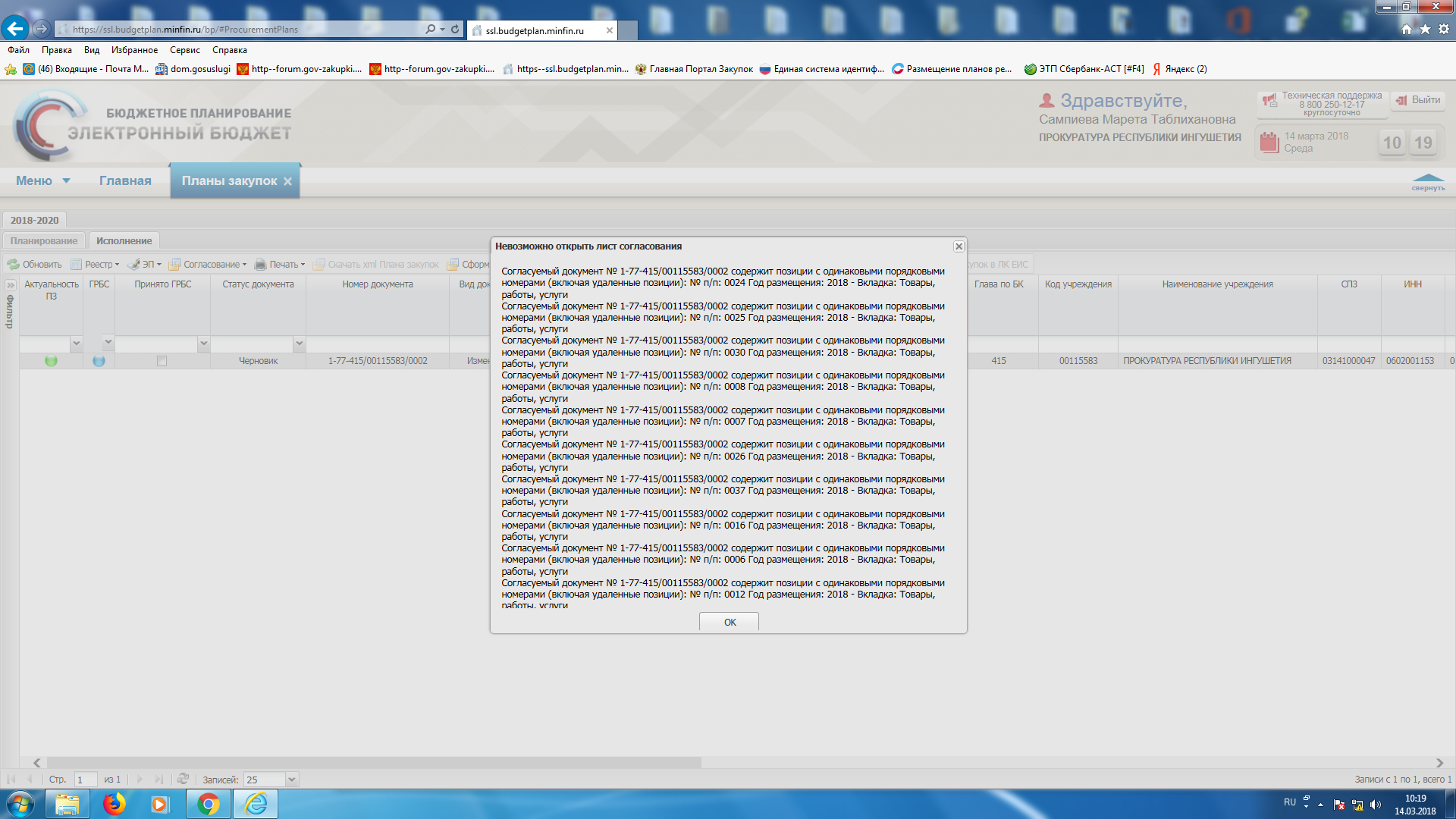Expand the Фильтр side panel arrows
Screen dimensions: 1456x819
pos(11,285)
